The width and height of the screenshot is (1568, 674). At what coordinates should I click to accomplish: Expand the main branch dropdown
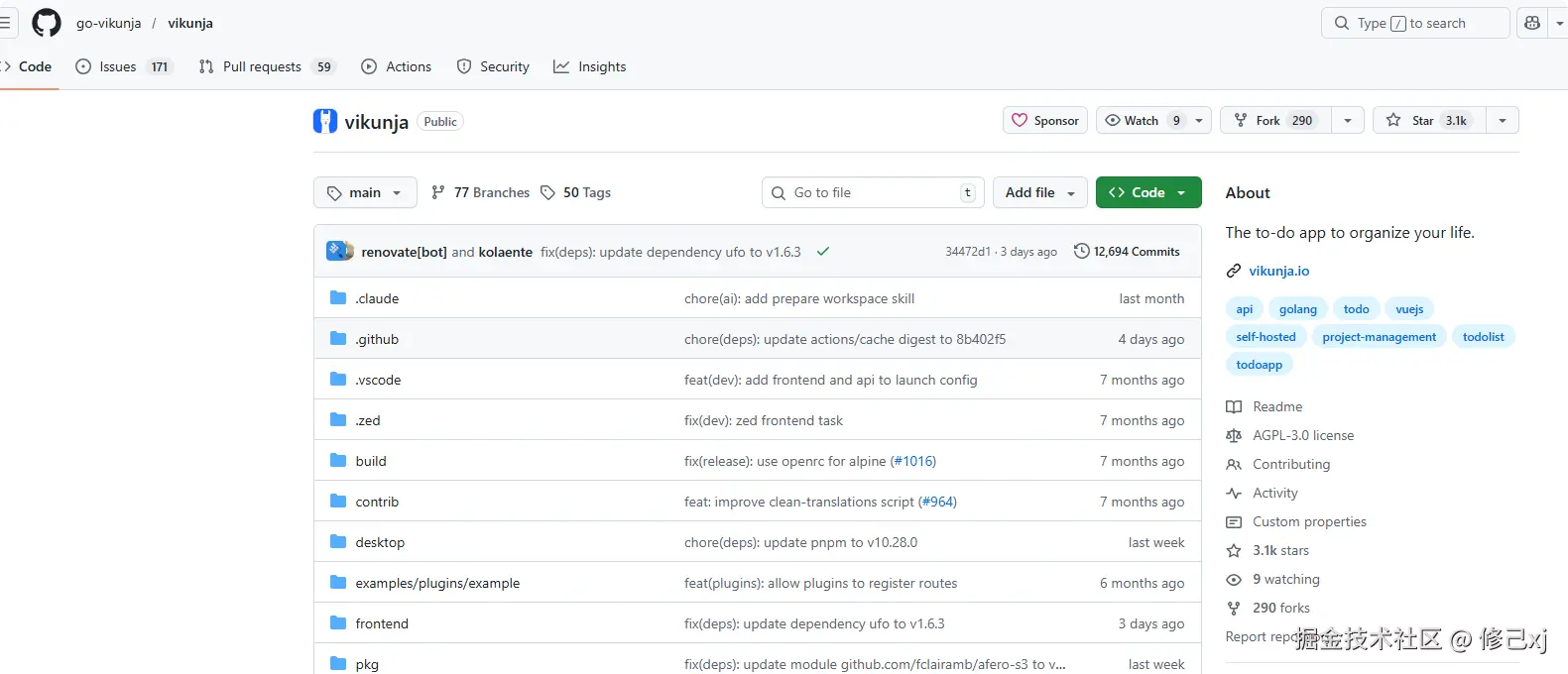pyautogui.click(x=365, y=192)
